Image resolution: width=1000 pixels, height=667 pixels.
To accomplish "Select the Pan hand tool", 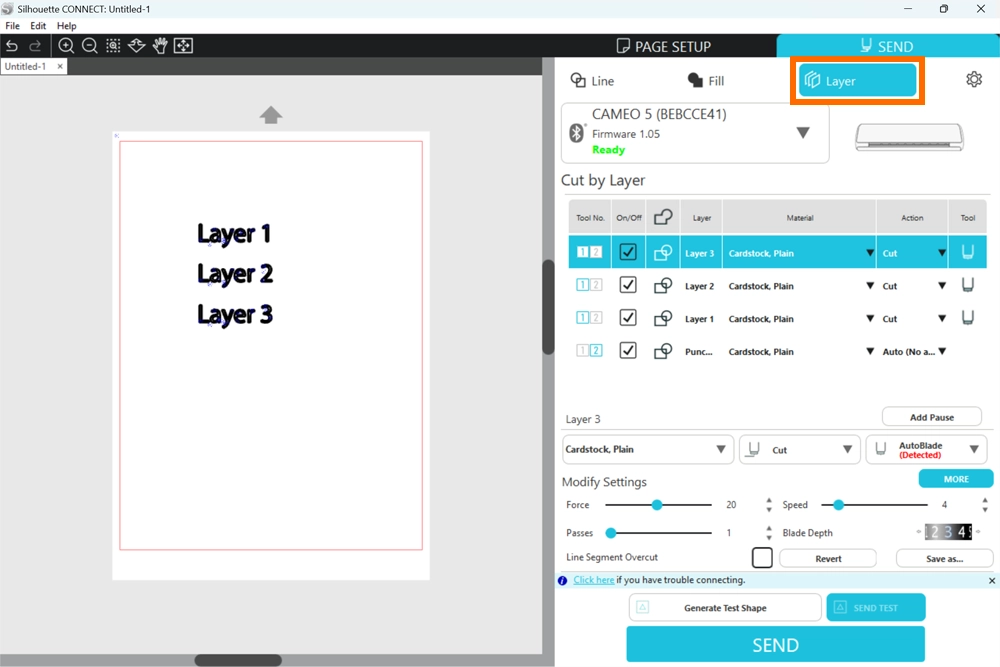I will coord(160,46).
